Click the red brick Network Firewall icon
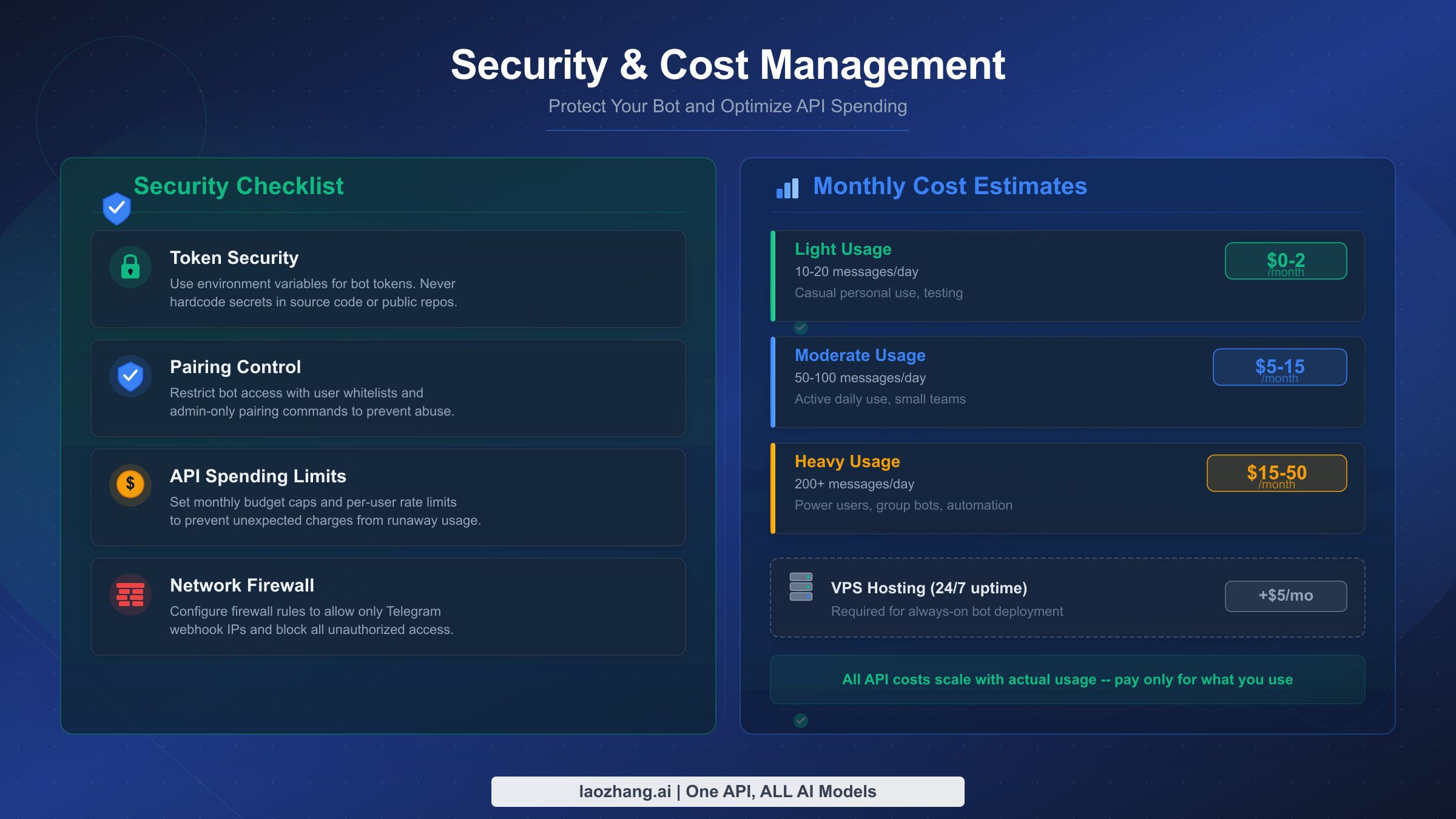 click(x=130, y=593)
